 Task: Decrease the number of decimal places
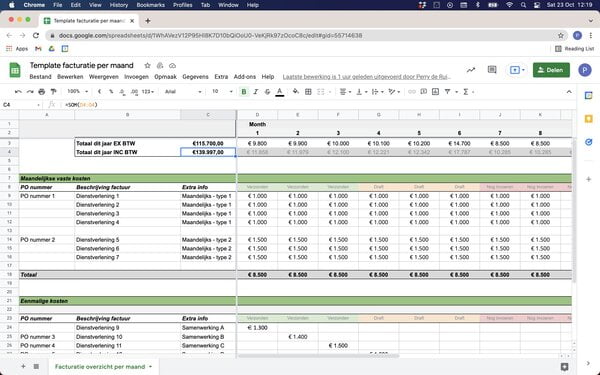click(x=122, y=92)
